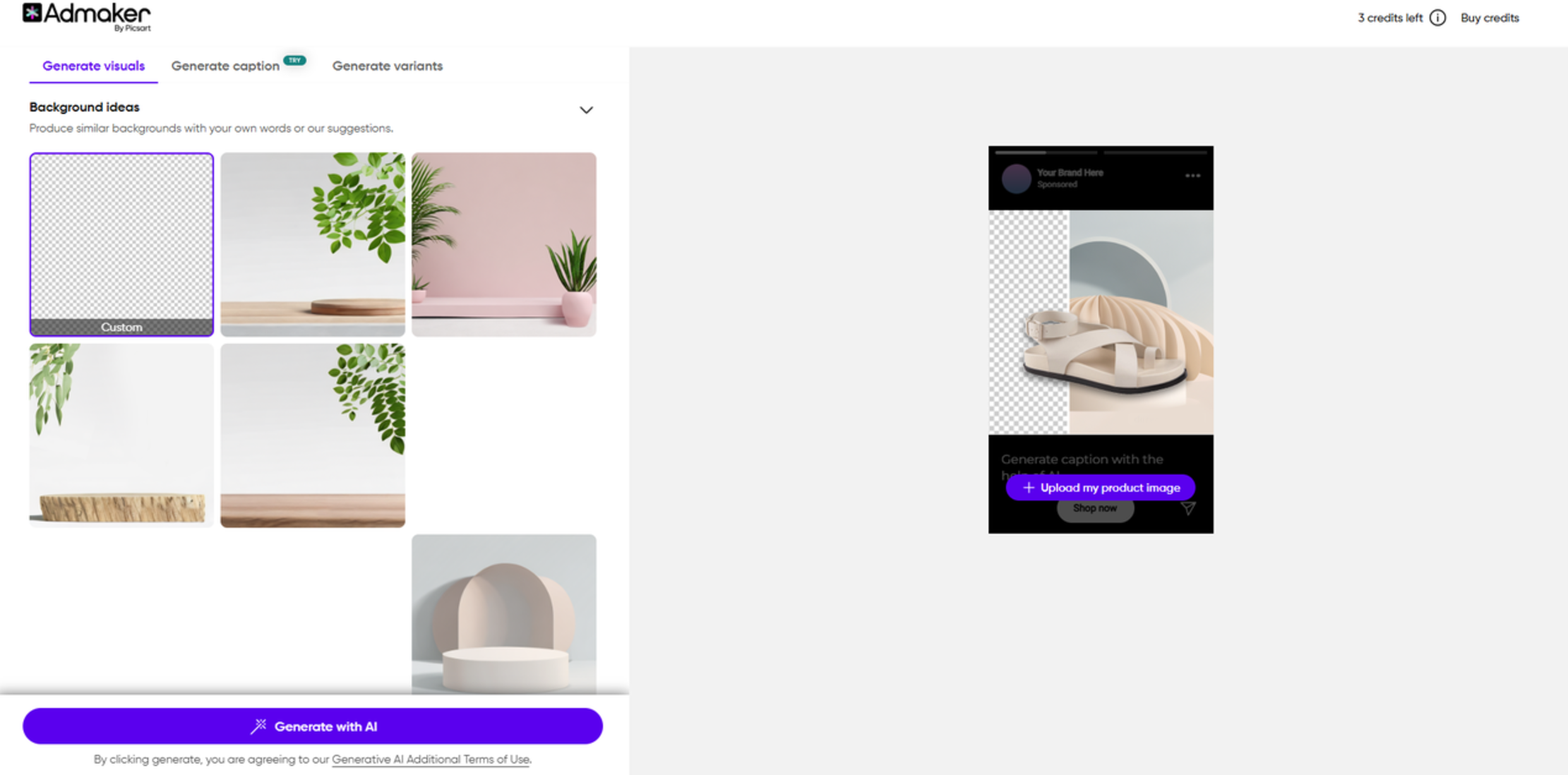This screenshot has height=775, width=1568.
Task: Click the Generative AI Additional Terms of Use link
Action: tap(431, 762)
